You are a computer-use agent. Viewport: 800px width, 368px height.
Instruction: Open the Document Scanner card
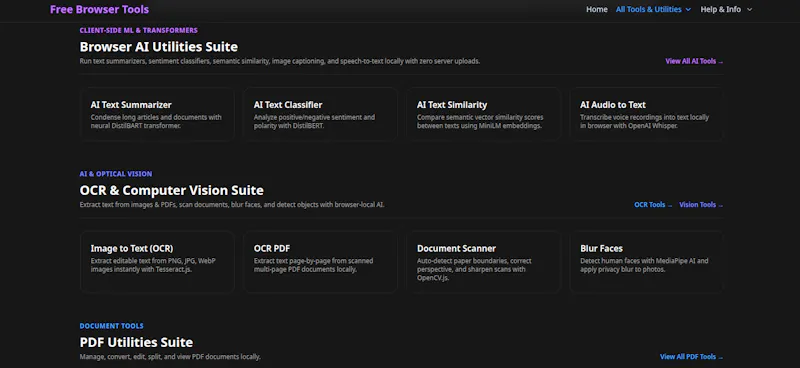click(x=484, y=262)
